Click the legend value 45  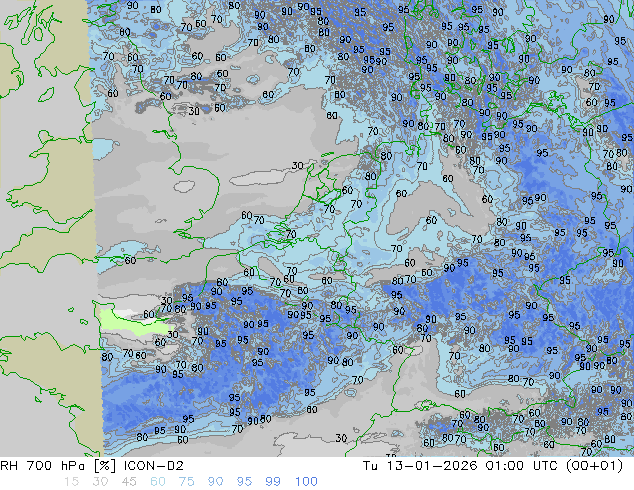[x=129, y=482]
